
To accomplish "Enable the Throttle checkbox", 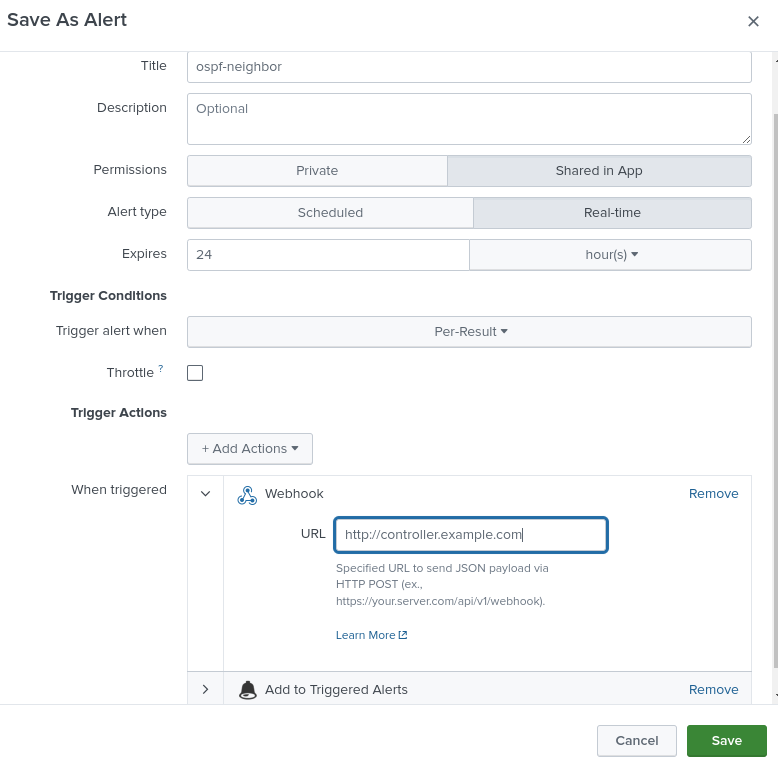I will (x=195, y=373).
